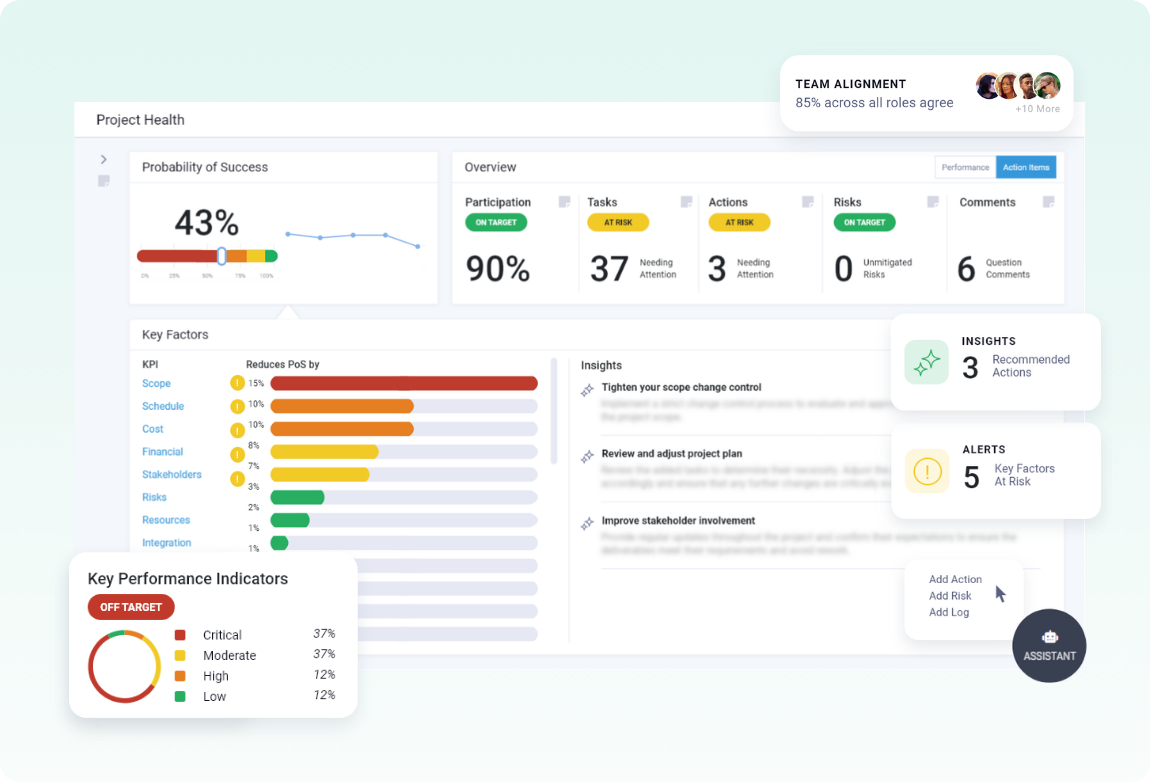Viewport: 1151px width, 782px height.
Task: Click the comment icon in the left sidebar
Action: point(104,180)
